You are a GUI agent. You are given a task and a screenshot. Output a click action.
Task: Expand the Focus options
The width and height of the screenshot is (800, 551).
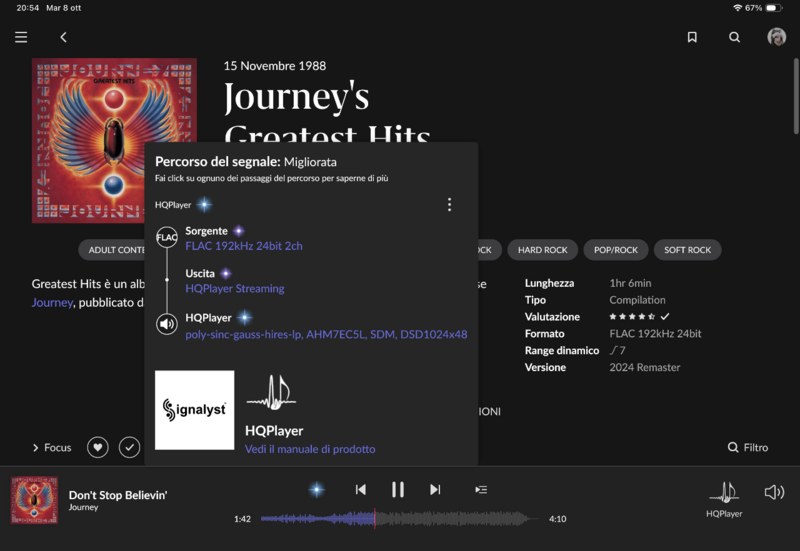pos(52,448)
